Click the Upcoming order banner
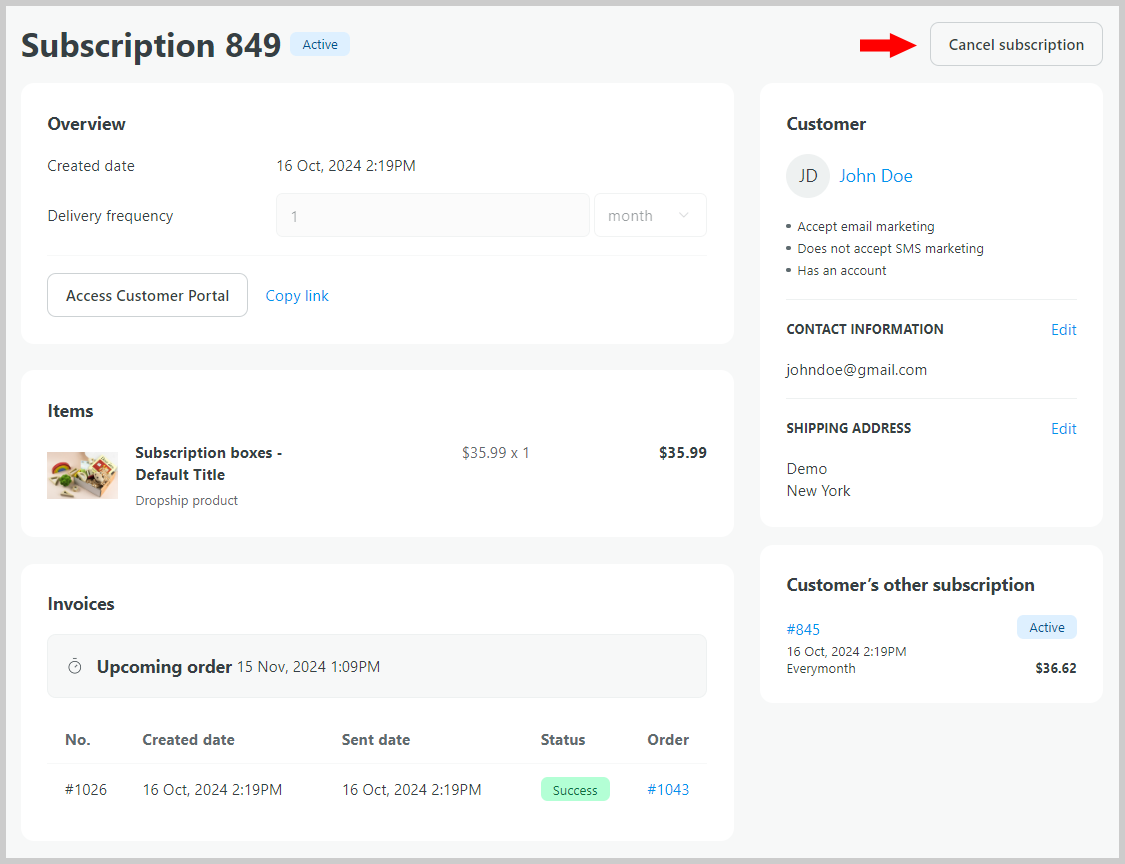The width and height of the screenshot is (1125, 864). click(376, 666)
